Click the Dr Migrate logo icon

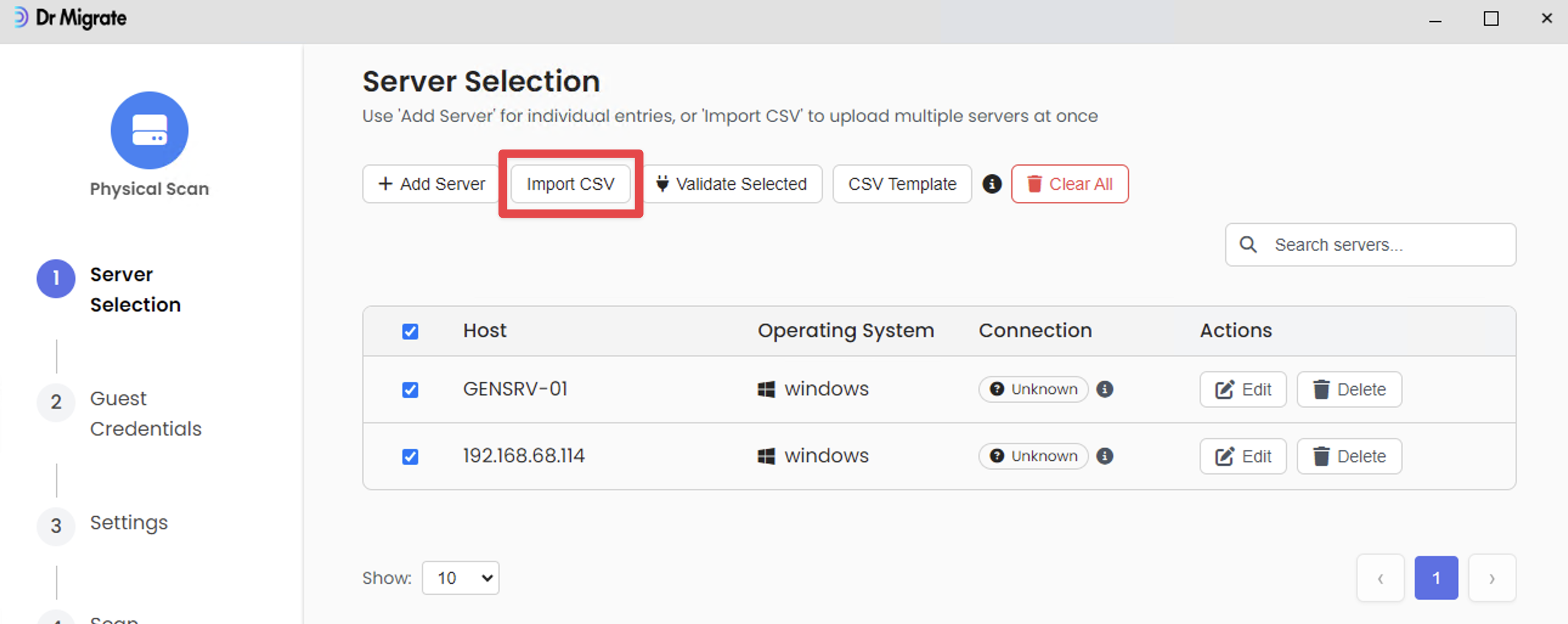(20, 18)
